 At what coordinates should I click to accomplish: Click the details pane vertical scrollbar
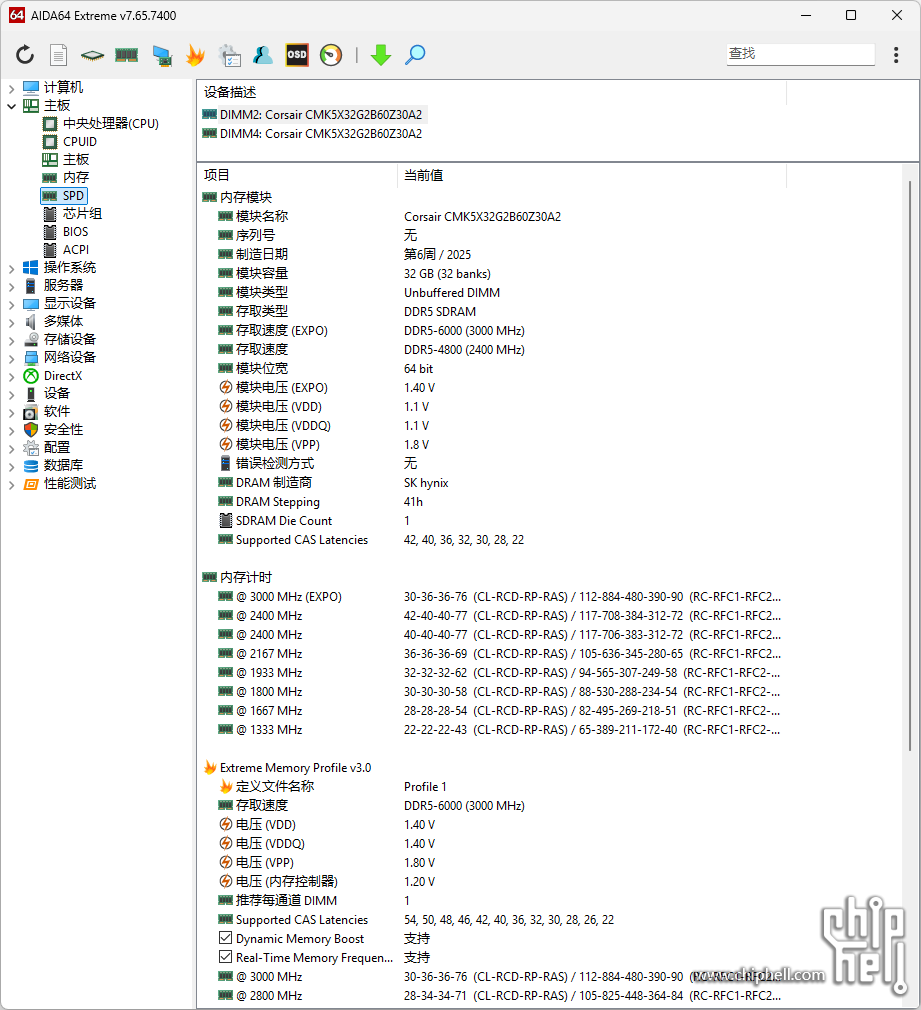tap(910, 466)
